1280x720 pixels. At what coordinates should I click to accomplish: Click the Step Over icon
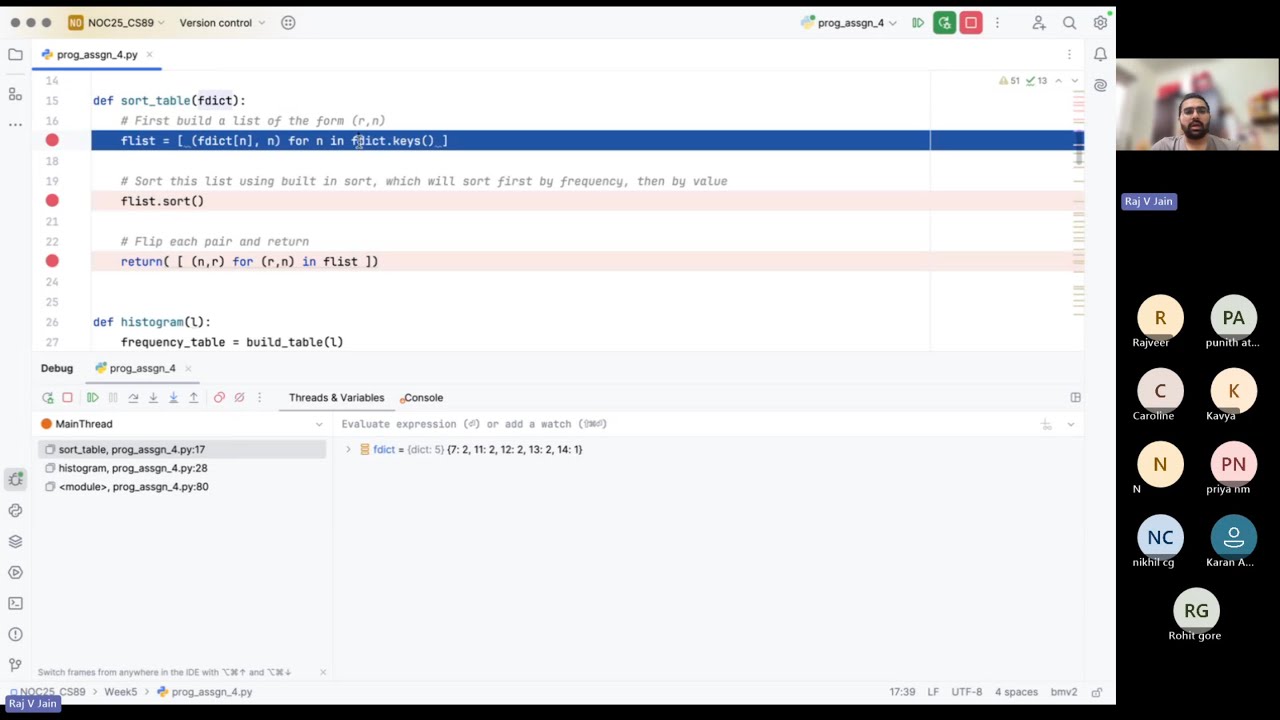coord(133,398)
